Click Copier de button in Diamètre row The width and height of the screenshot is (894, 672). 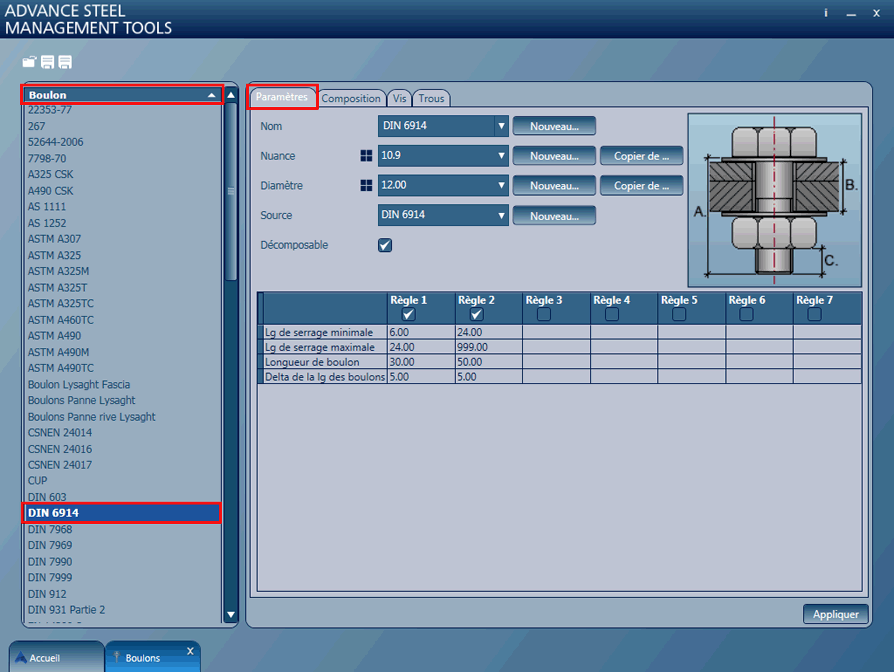[x=641, y=185]
